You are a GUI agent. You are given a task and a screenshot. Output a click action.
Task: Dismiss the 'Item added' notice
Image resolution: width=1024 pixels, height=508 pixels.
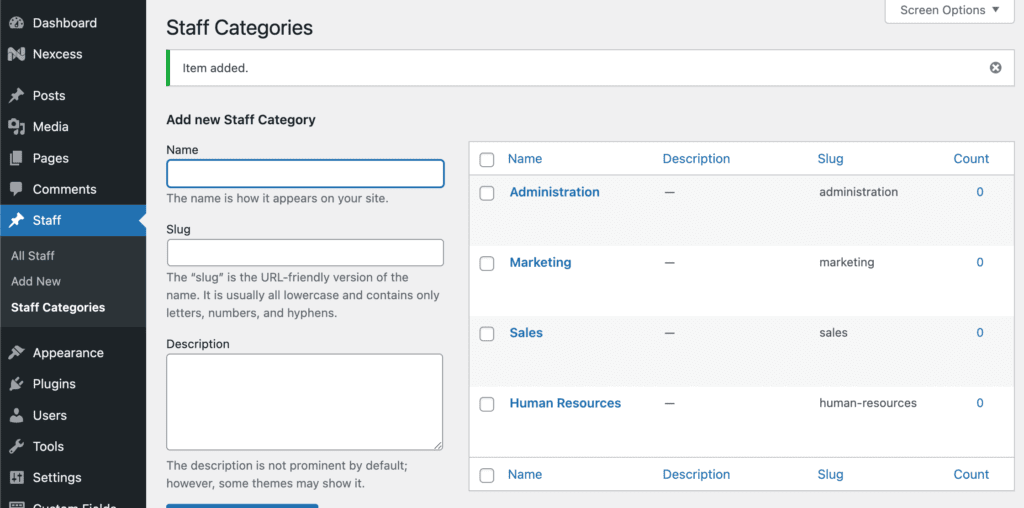click(x=995, y=68)
